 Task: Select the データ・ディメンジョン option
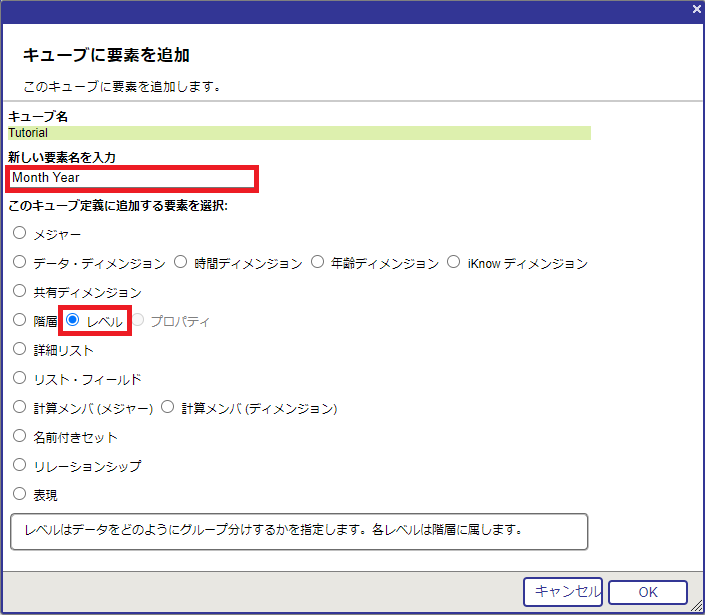pos(20,263)
